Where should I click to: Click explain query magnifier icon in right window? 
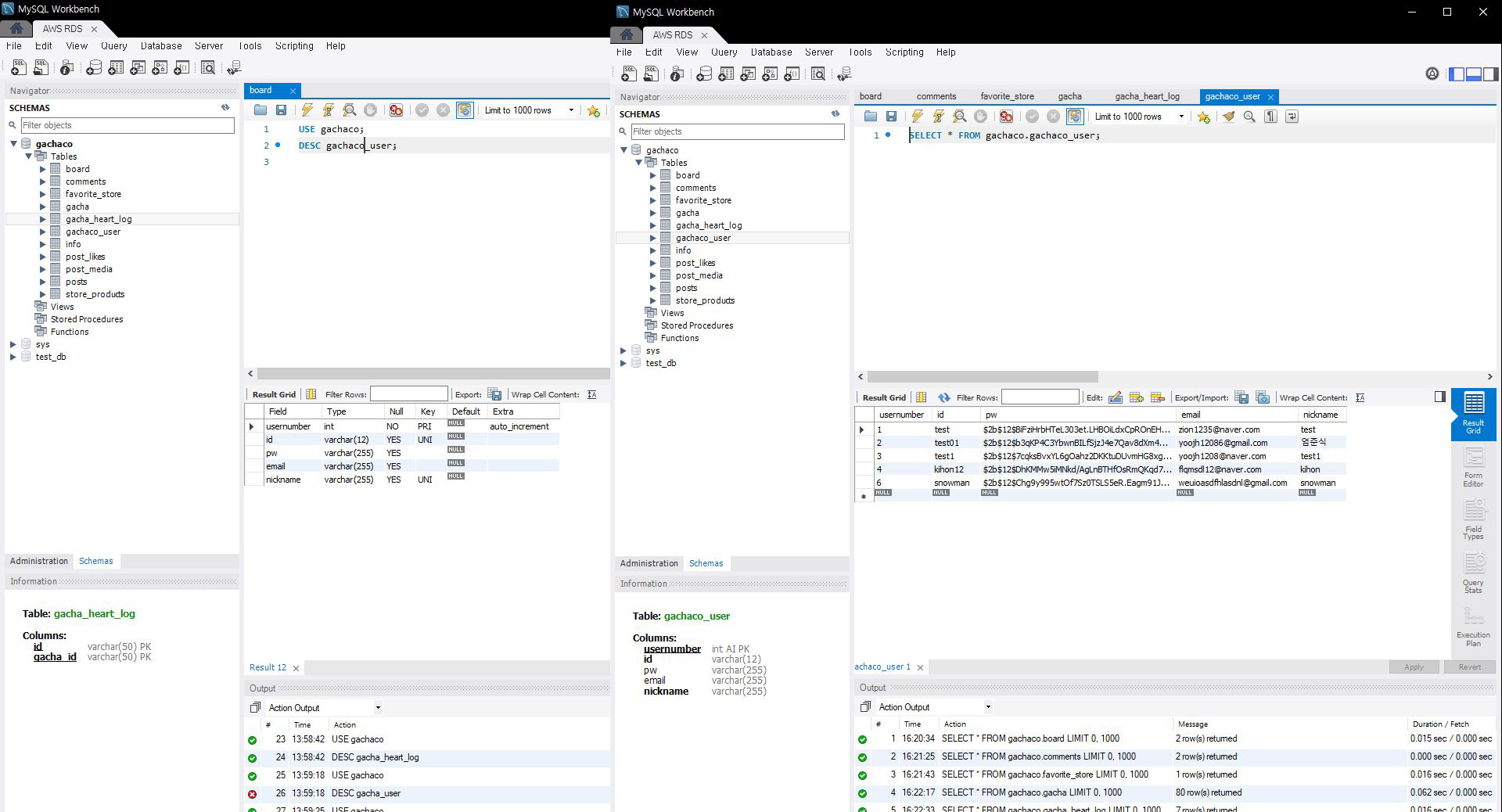point(959,117)
